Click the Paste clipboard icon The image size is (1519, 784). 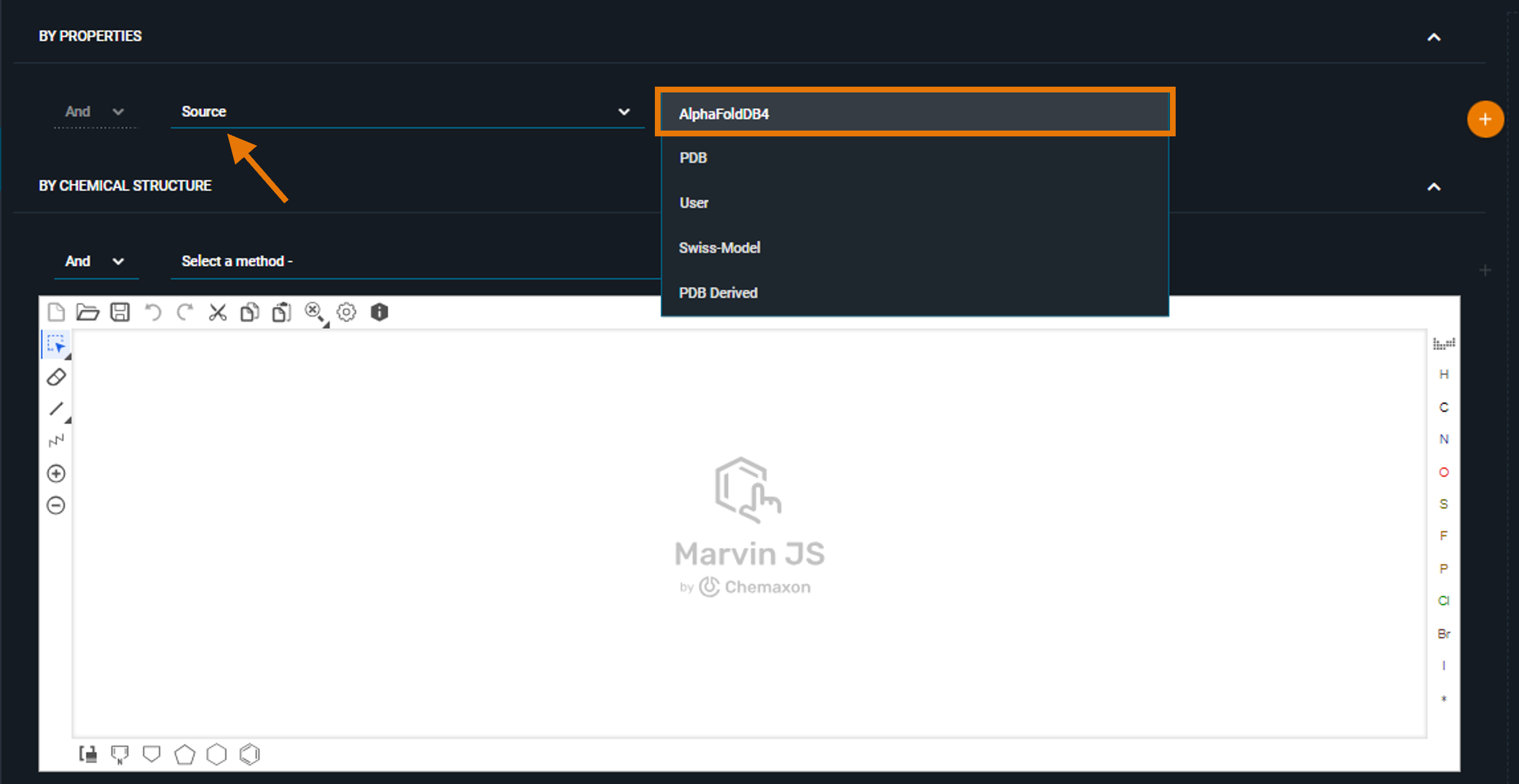(x=282, y=312)
